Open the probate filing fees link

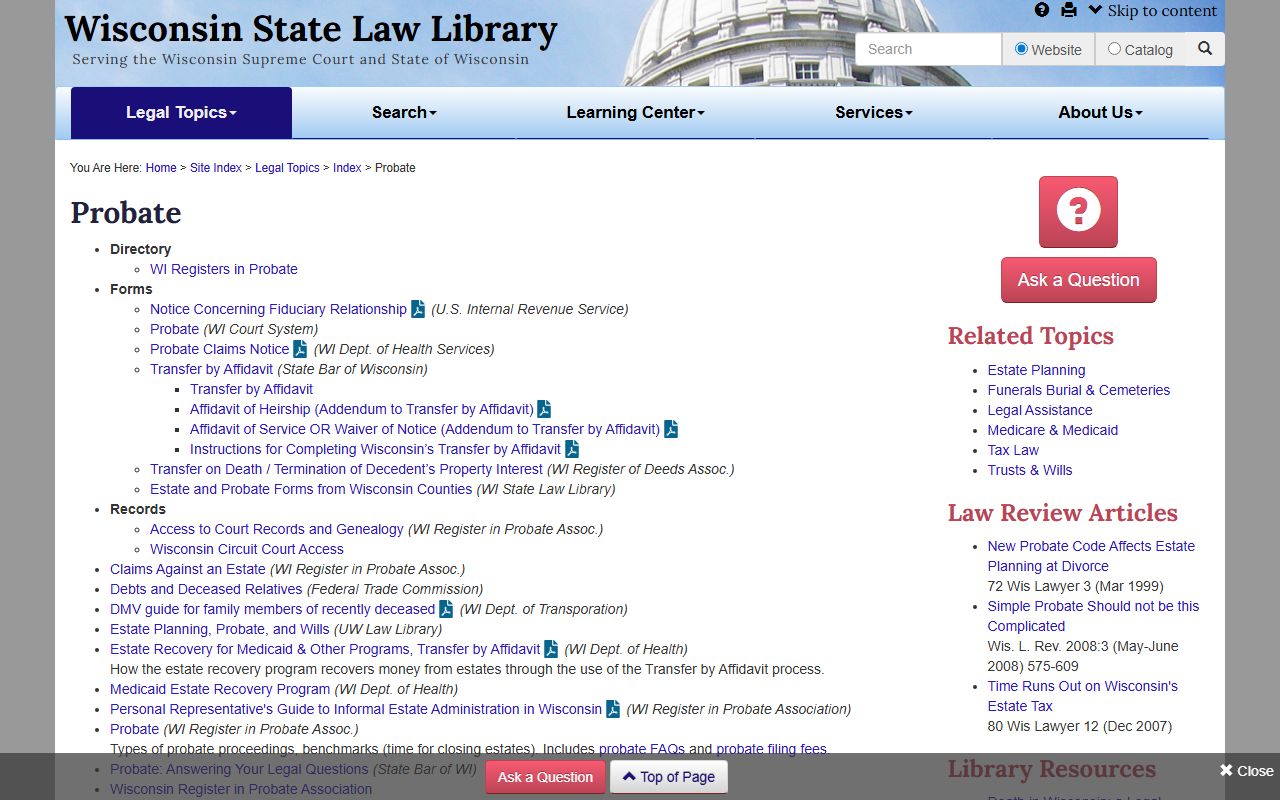tap(771, 749)
